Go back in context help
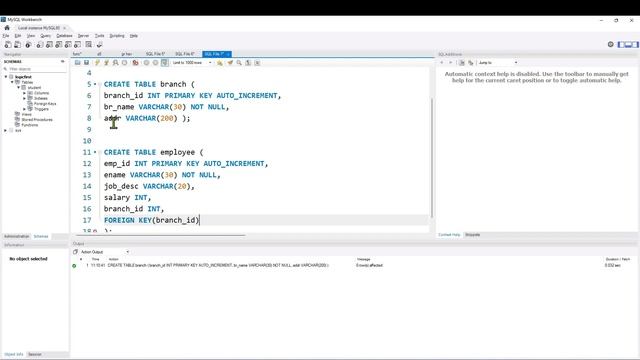 pyautogui.click(x=442, y=63)
